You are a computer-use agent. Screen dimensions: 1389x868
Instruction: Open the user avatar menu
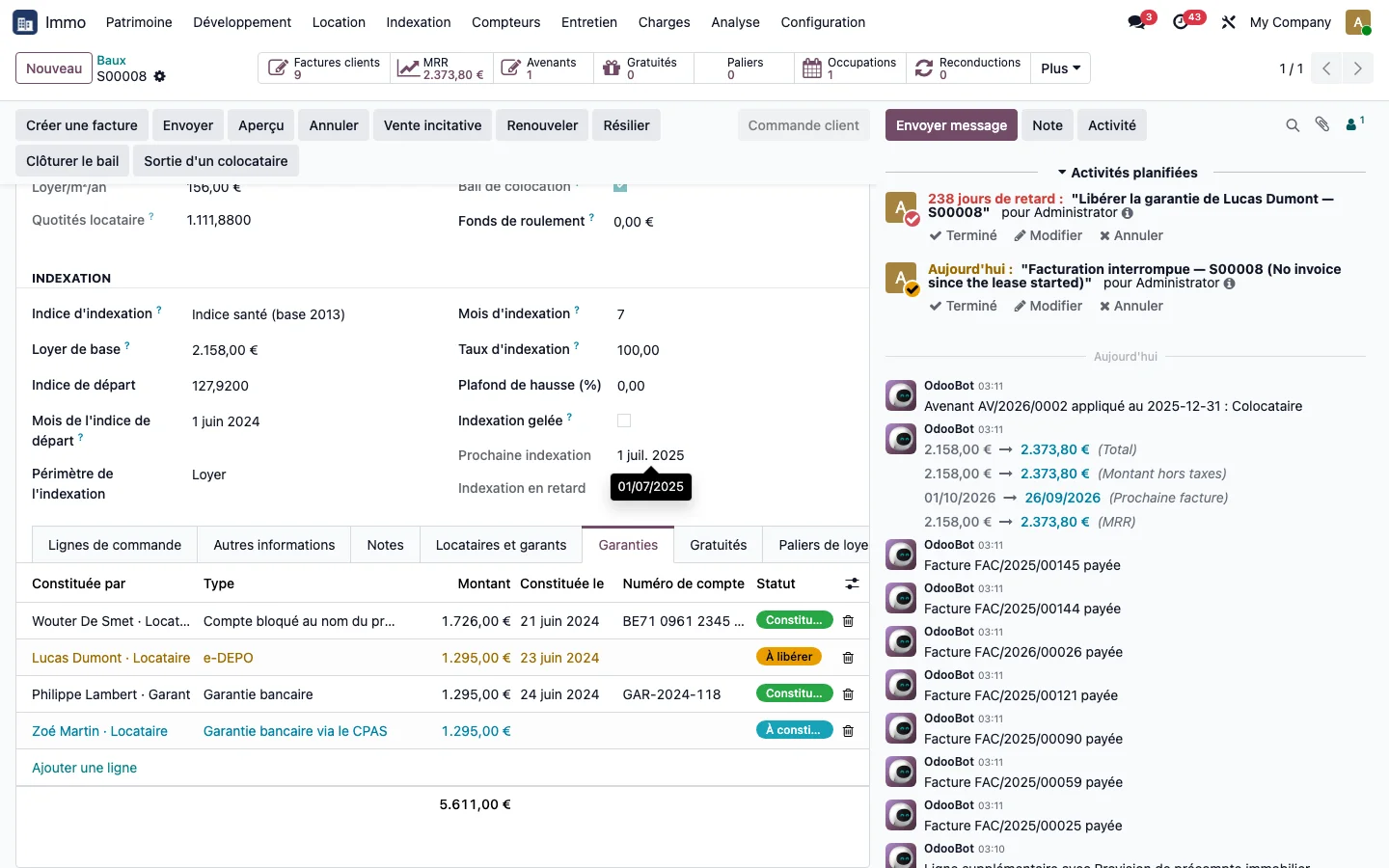(1358, 22)
